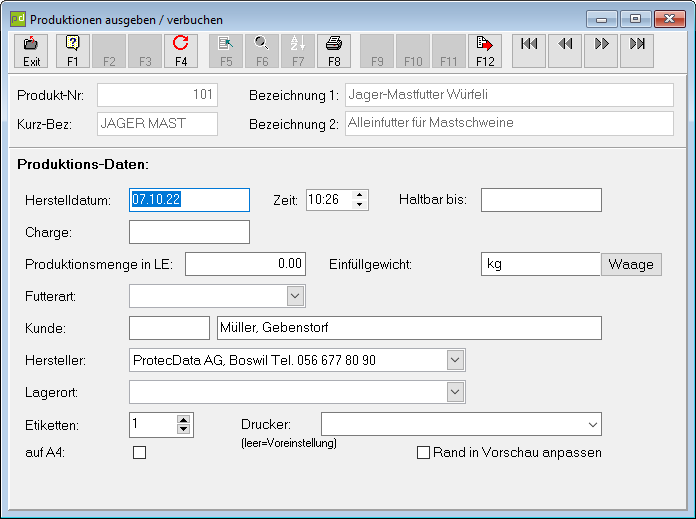This screenshot has width=696, height=519.
Task: Jump to the last record
Action: (x=637, y=51)
